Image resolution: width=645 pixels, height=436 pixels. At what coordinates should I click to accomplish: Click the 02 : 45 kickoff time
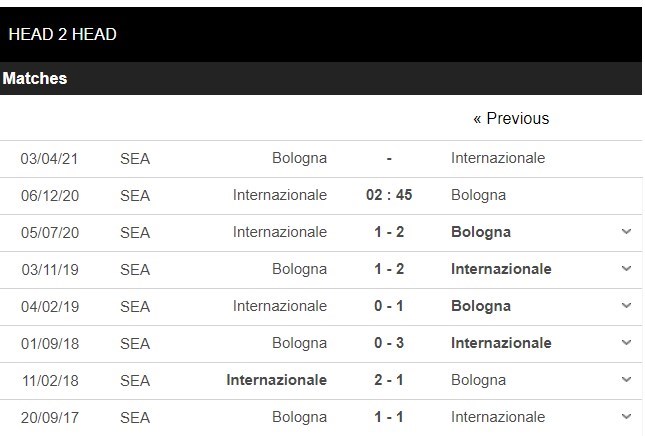[x=388, y=195]
